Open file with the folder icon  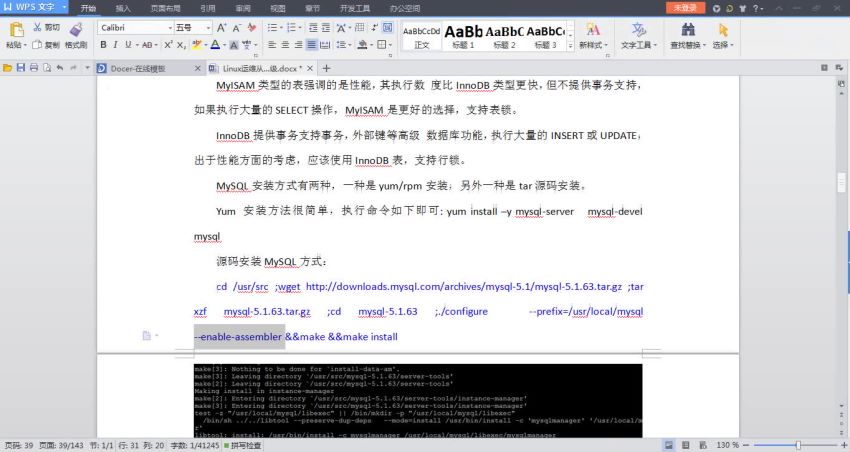click(8, 68)
